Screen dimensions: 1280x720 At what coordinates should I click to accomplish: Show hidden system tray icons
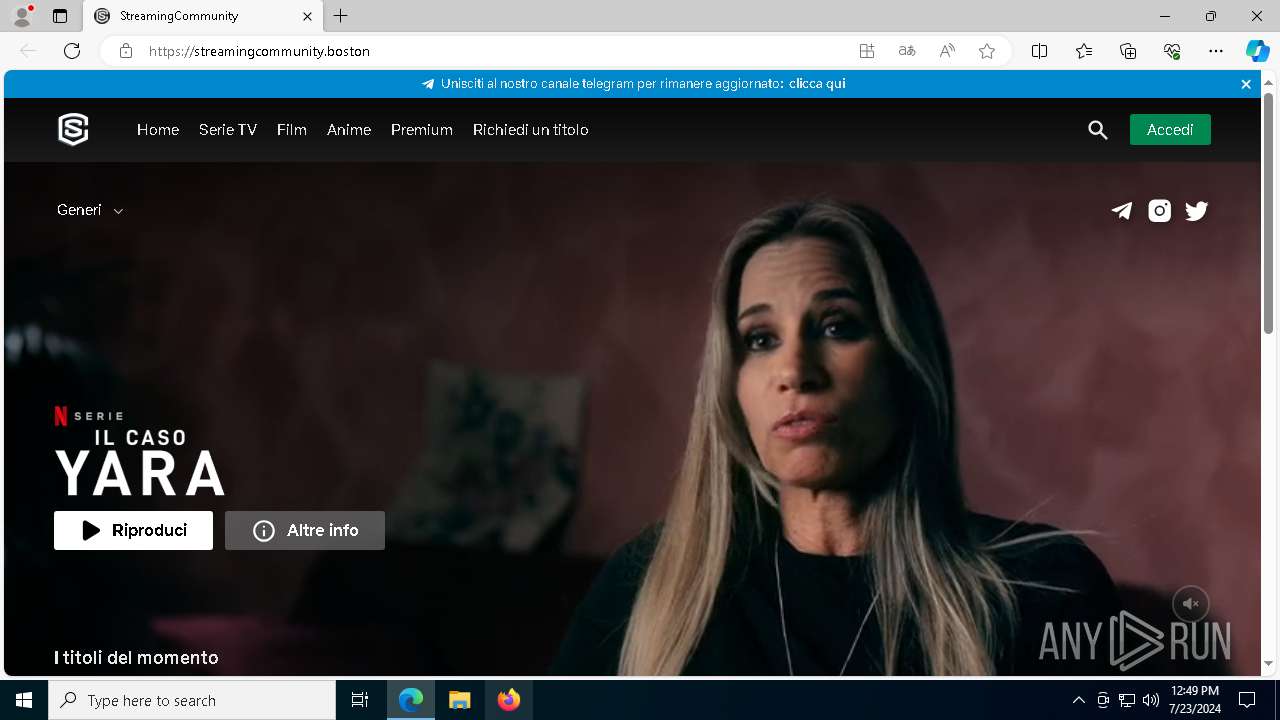point(1078,700)
